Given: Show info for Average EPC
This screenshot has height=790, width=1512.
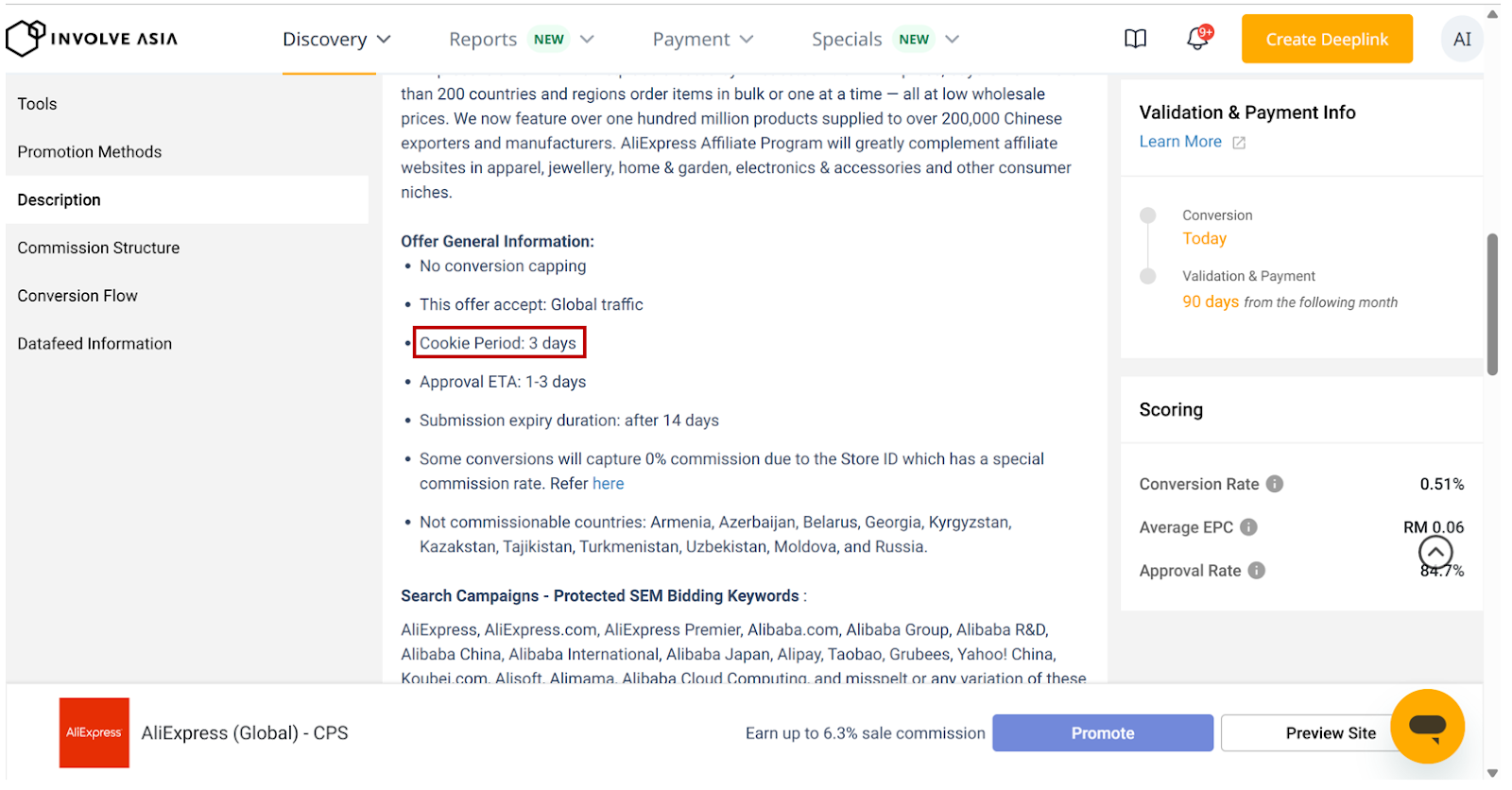Looking at the screenshot, I should point(1248,527).
